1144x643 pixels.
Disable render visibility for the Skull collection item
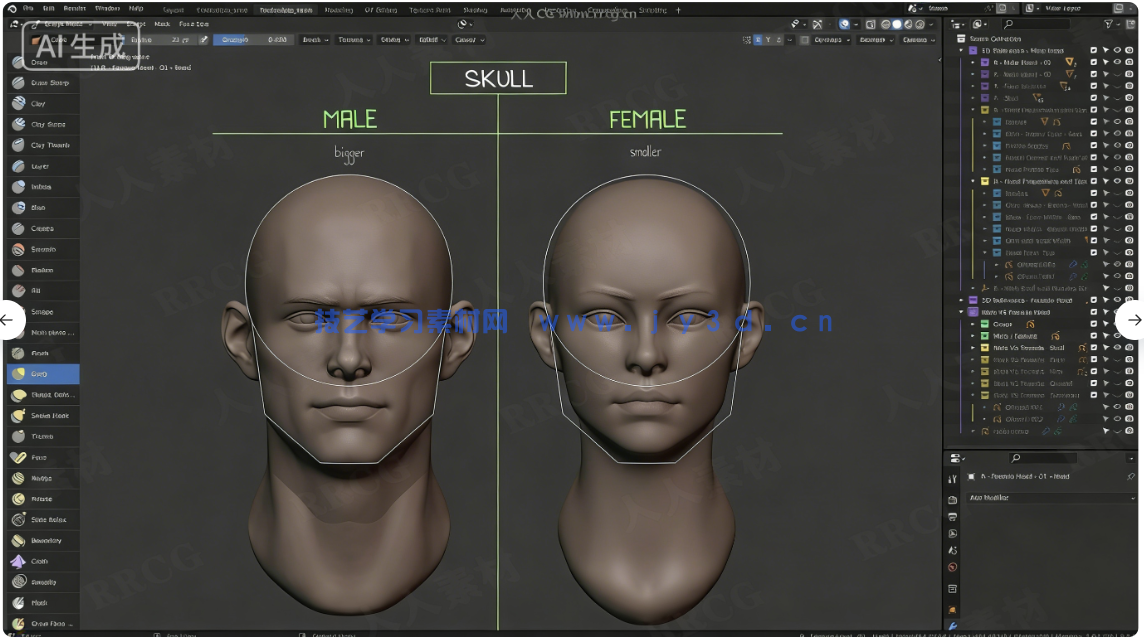(x=1130, y=98)
